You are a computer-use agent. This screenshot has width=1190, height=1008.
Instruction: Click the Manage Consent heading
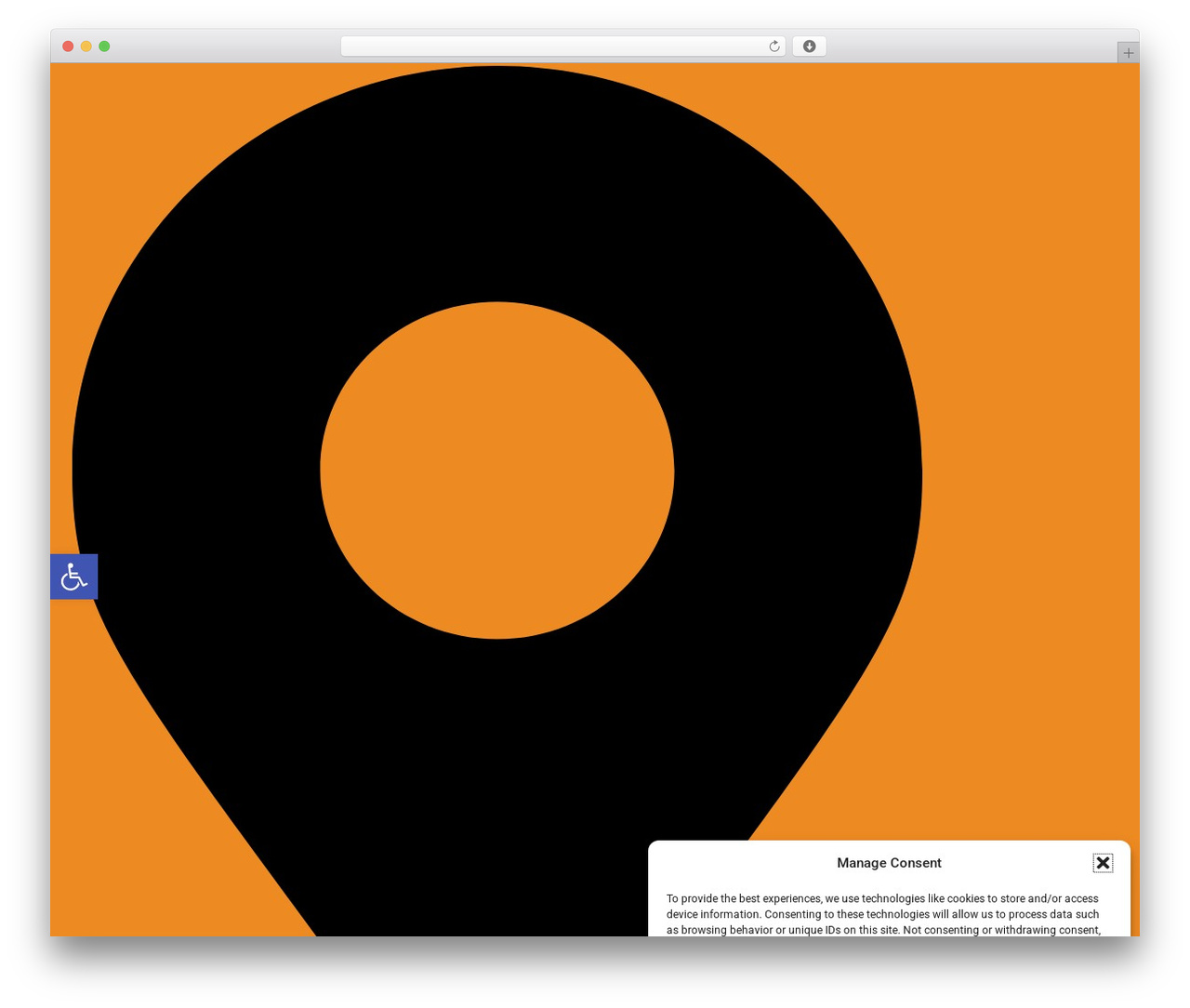(x=889, y=863)
